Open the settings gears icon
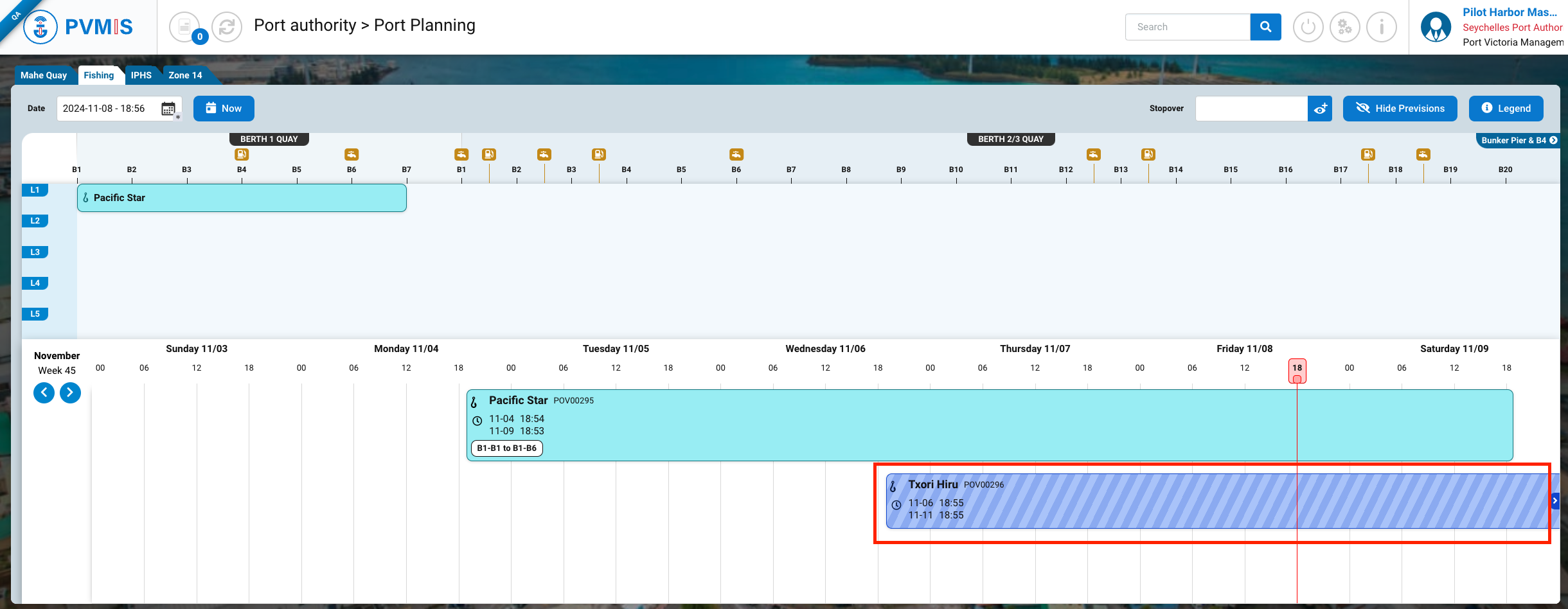 [1344, 27]
